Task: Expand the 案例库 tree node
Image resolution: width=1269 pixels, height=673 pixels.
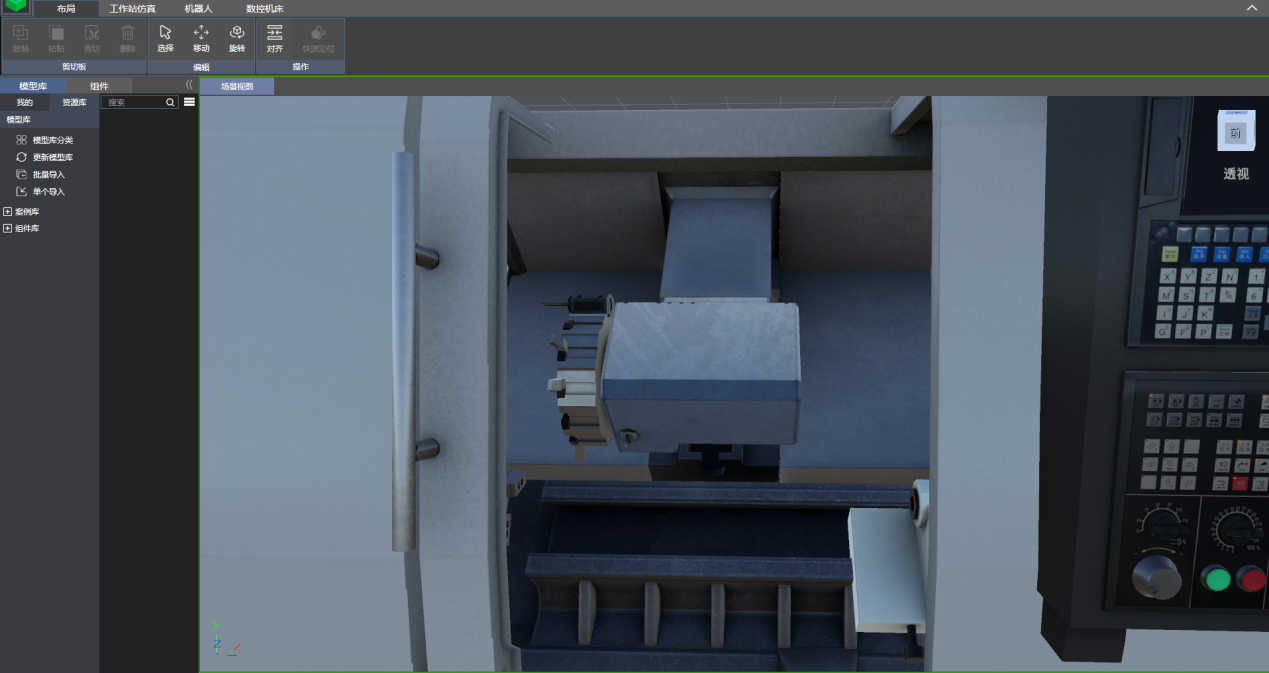Action: tap(8, 212)
